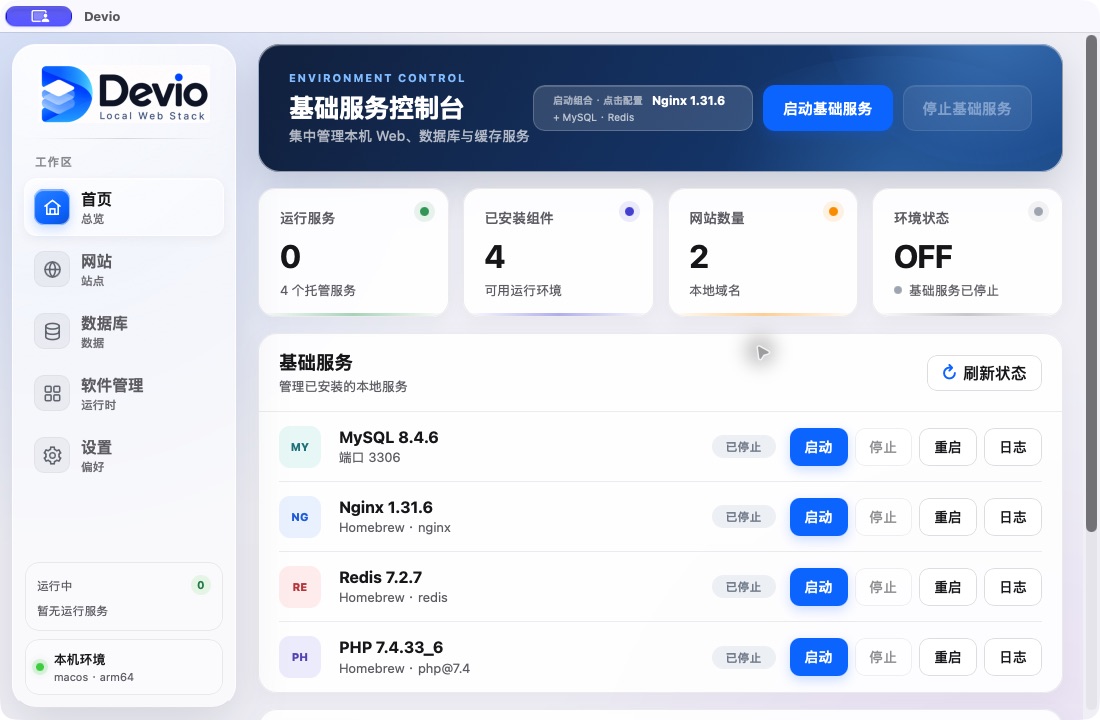Open the 设置 gear icon
Screen dimensions: 1100x720
pyautogui.click(x=52, y=455)
